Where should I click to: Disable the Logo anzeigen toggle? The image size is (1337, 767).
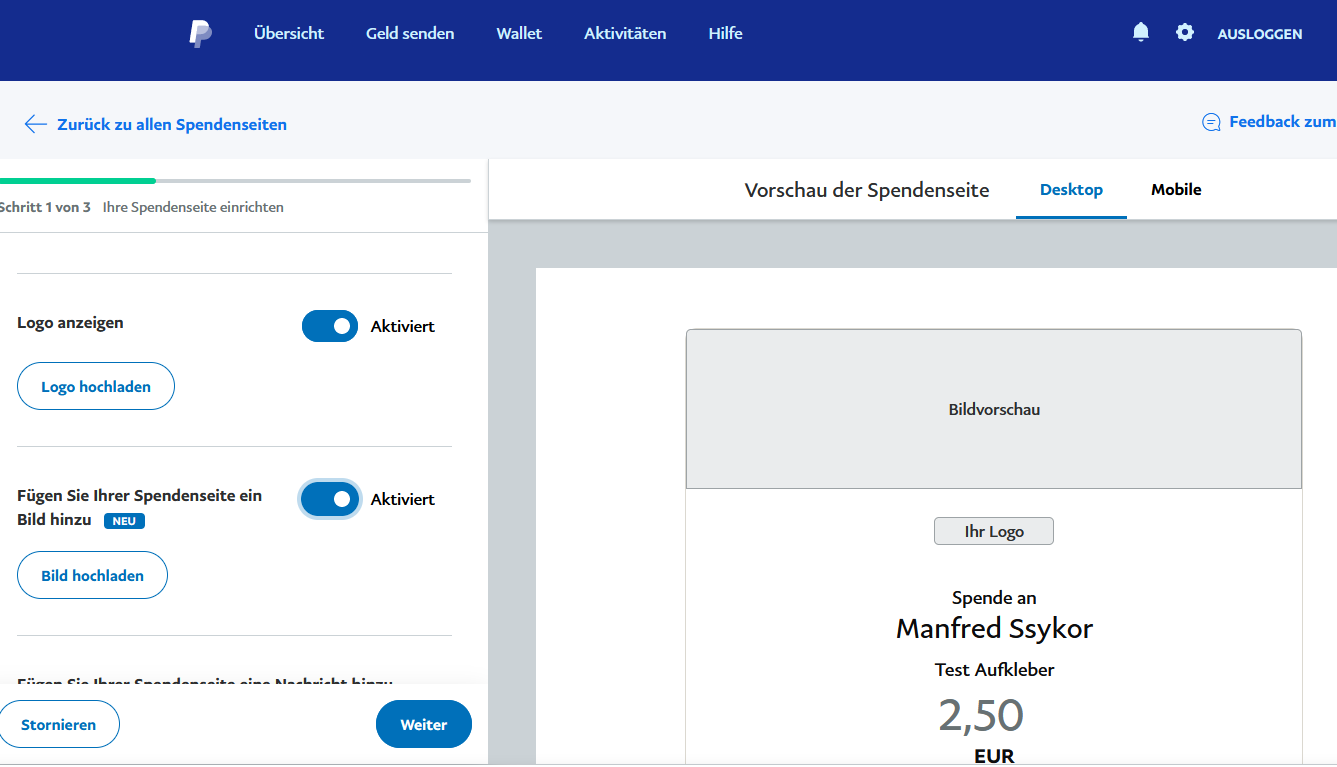tap(330, 326)
